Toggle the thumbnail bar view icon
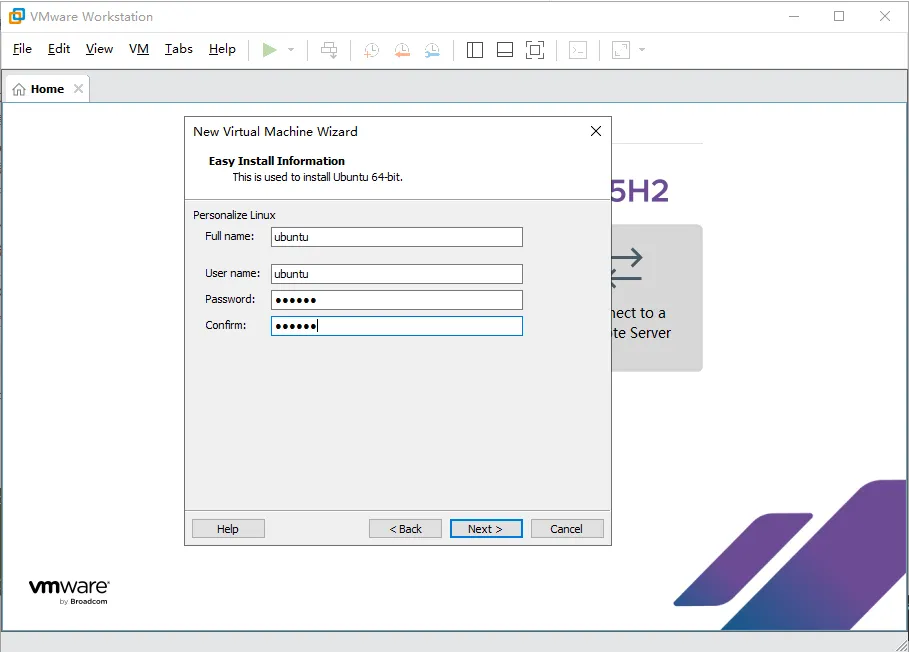The height and width of the screenshot is (652, 909). tap(505, 50)
